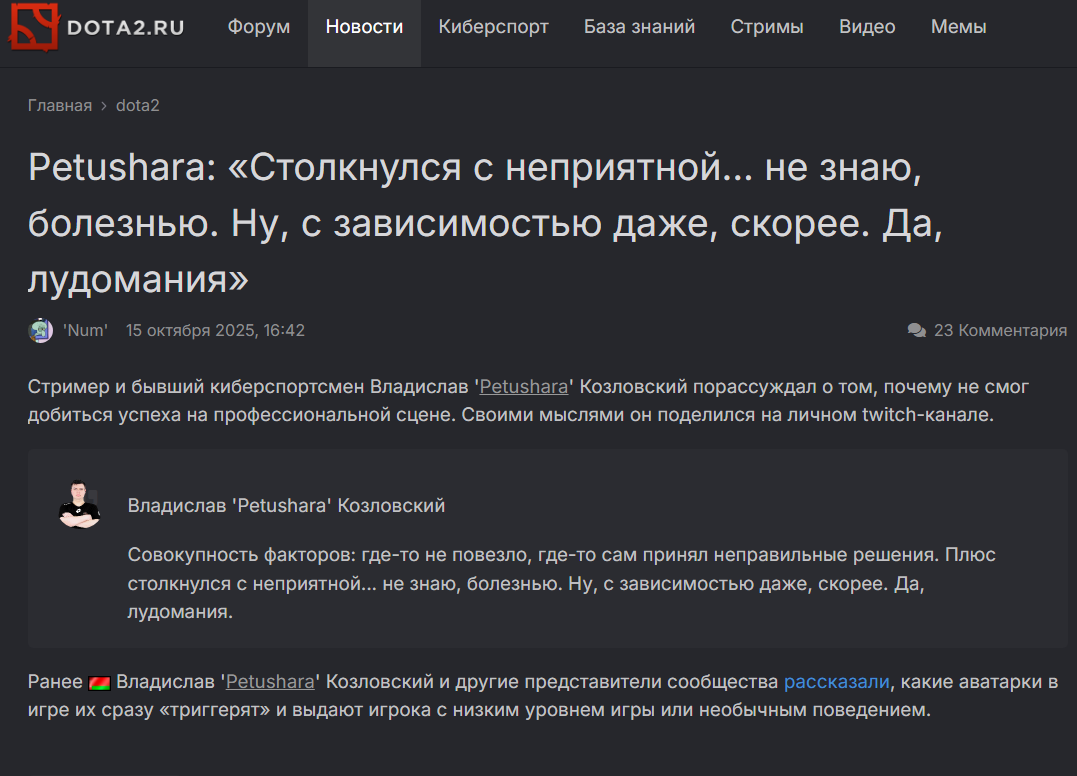Open the 'Num' author profile link
Image resolution: width=1077 pixels, height=776 pixels.
point(85,331)
